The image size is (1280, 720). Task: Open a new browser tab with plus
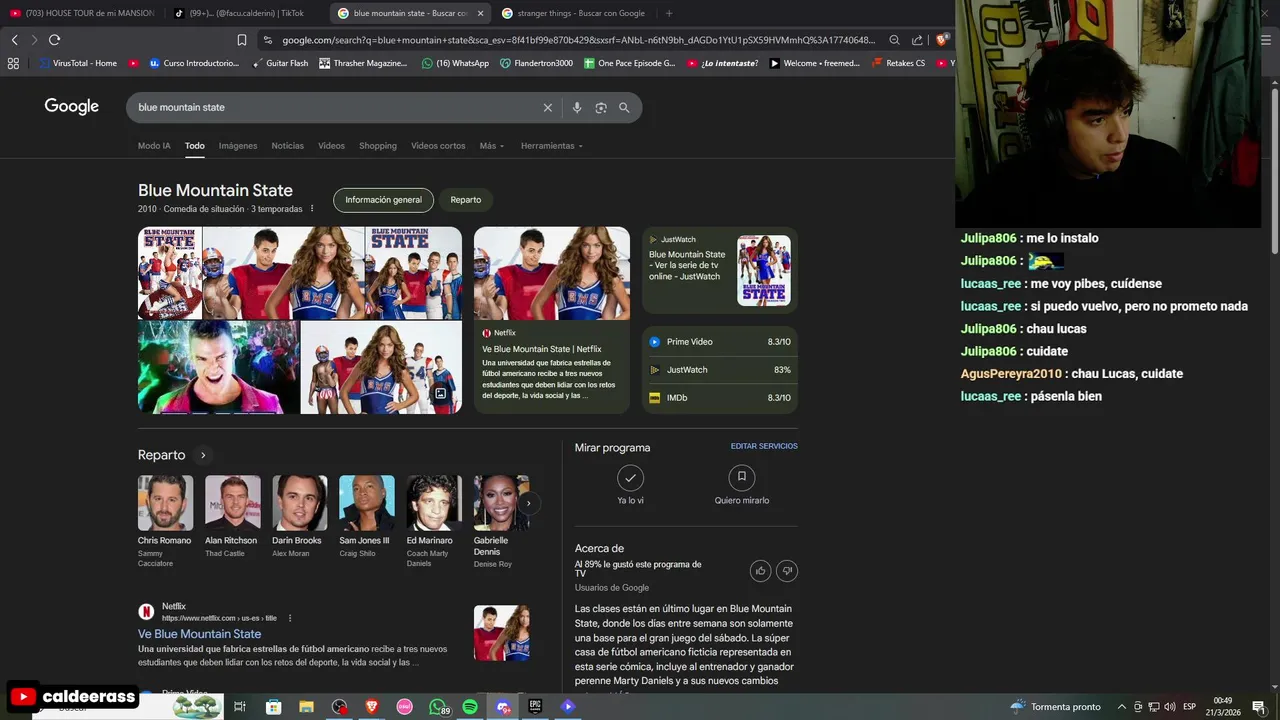(x=669, y=13)
